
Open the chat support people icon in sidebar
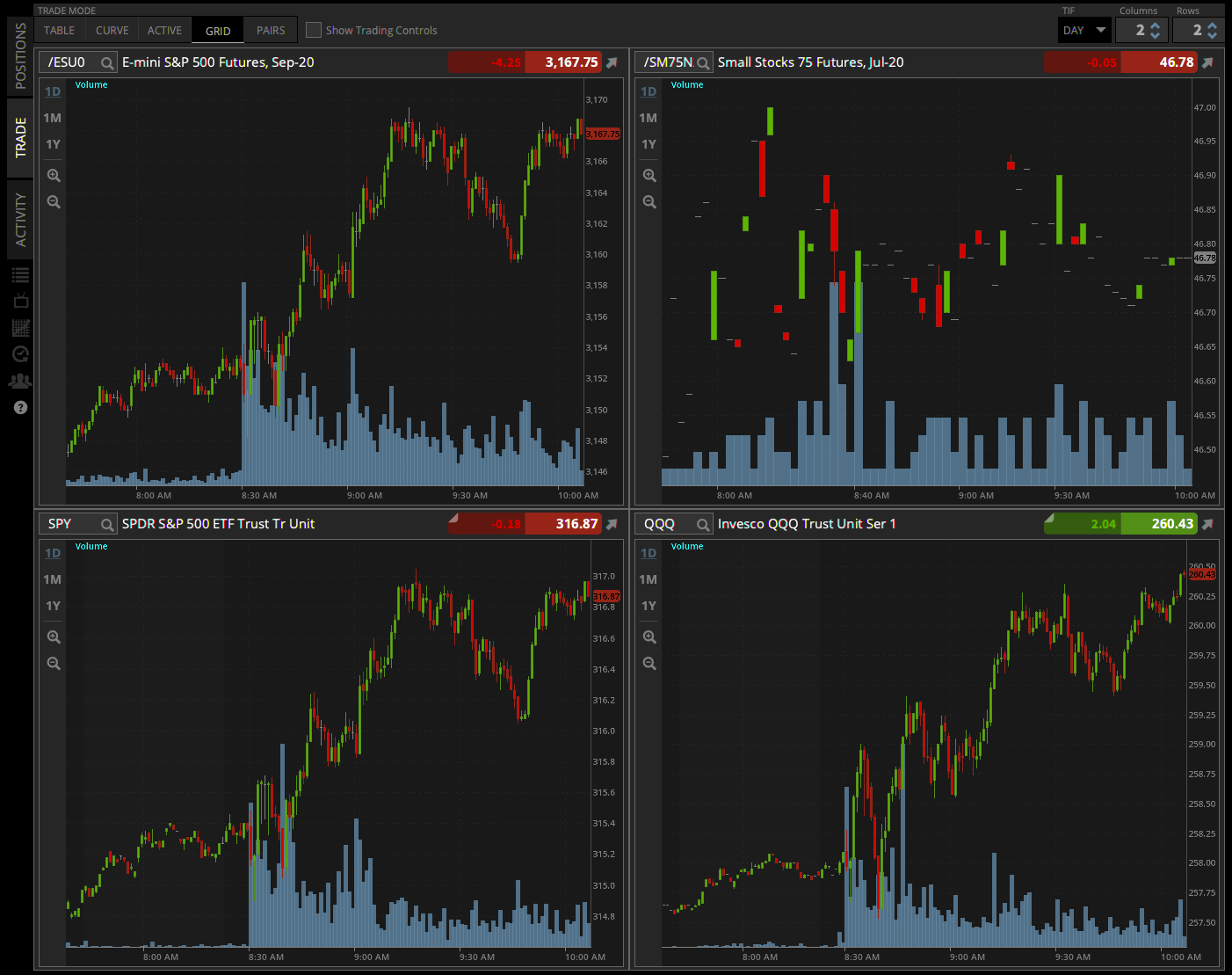pos(20,380)
